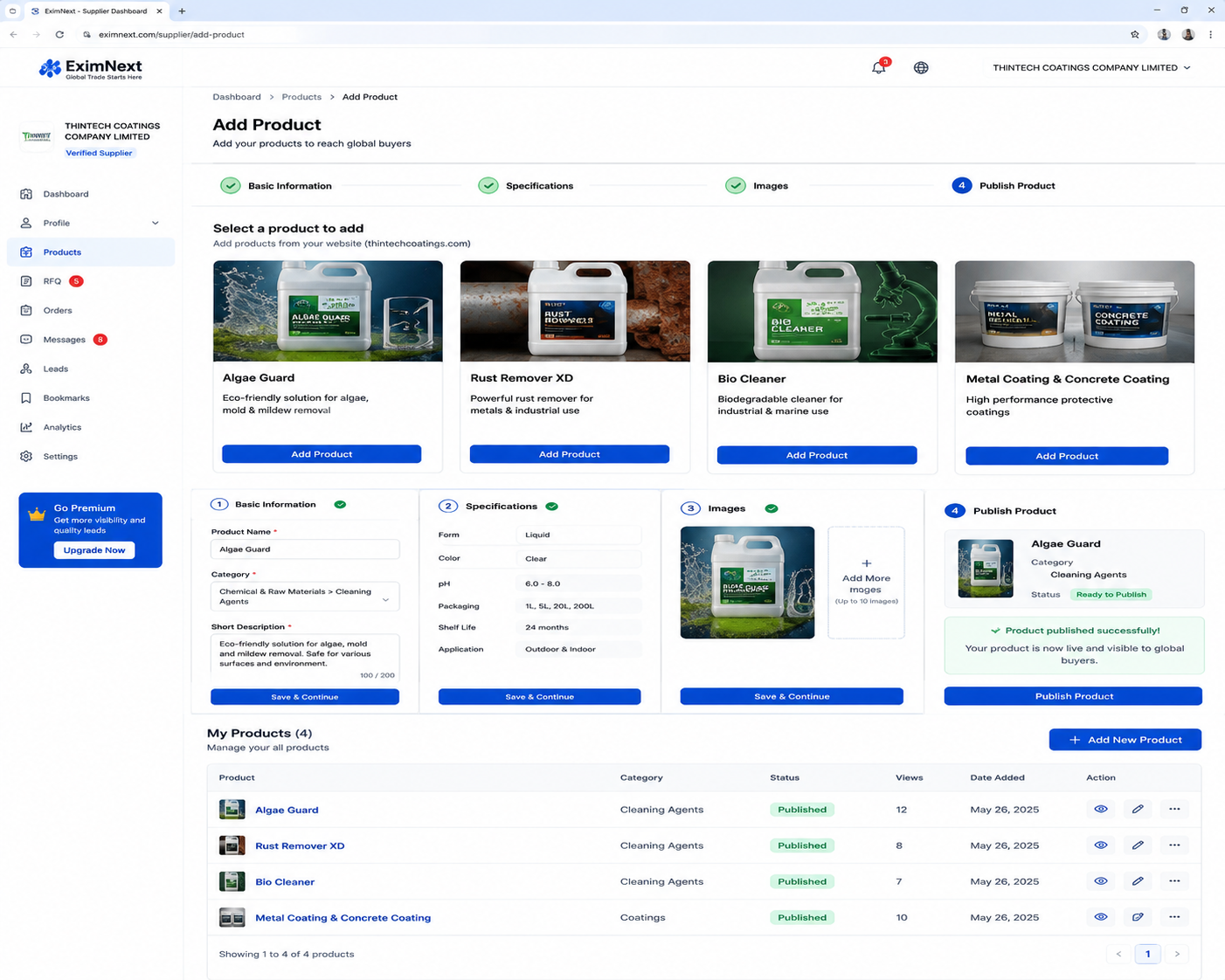
Task: Click the Bio Cleaner card image
Action: click(x=822, y=312)
